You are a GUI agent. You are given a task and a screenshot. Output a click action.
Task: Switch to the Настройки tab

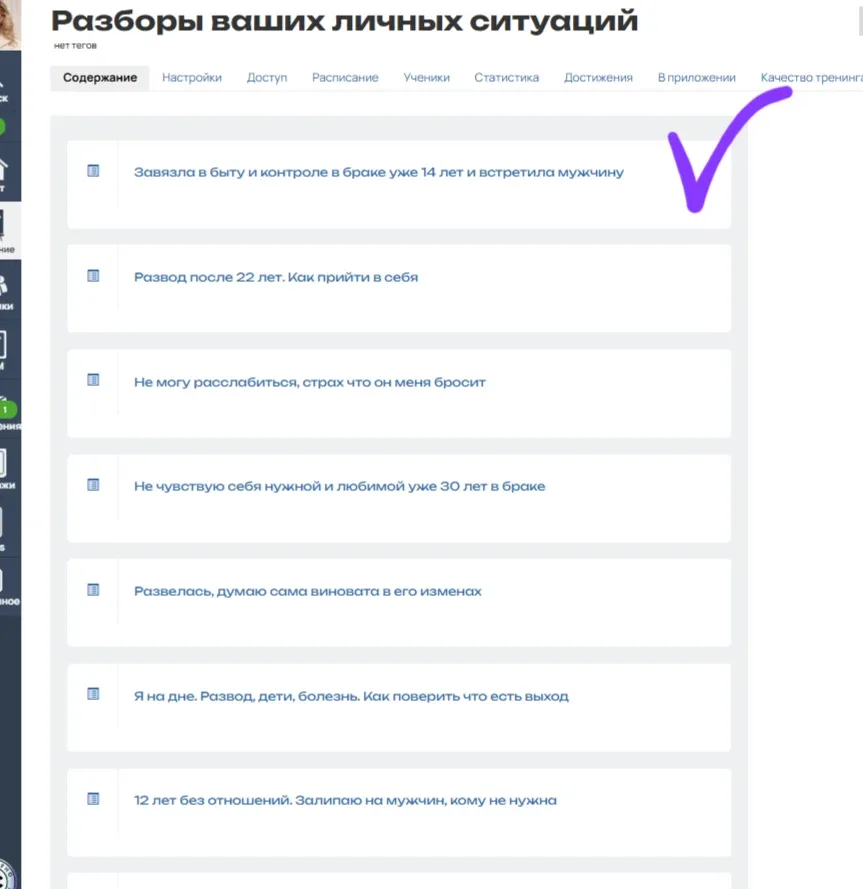click(192, 78)
